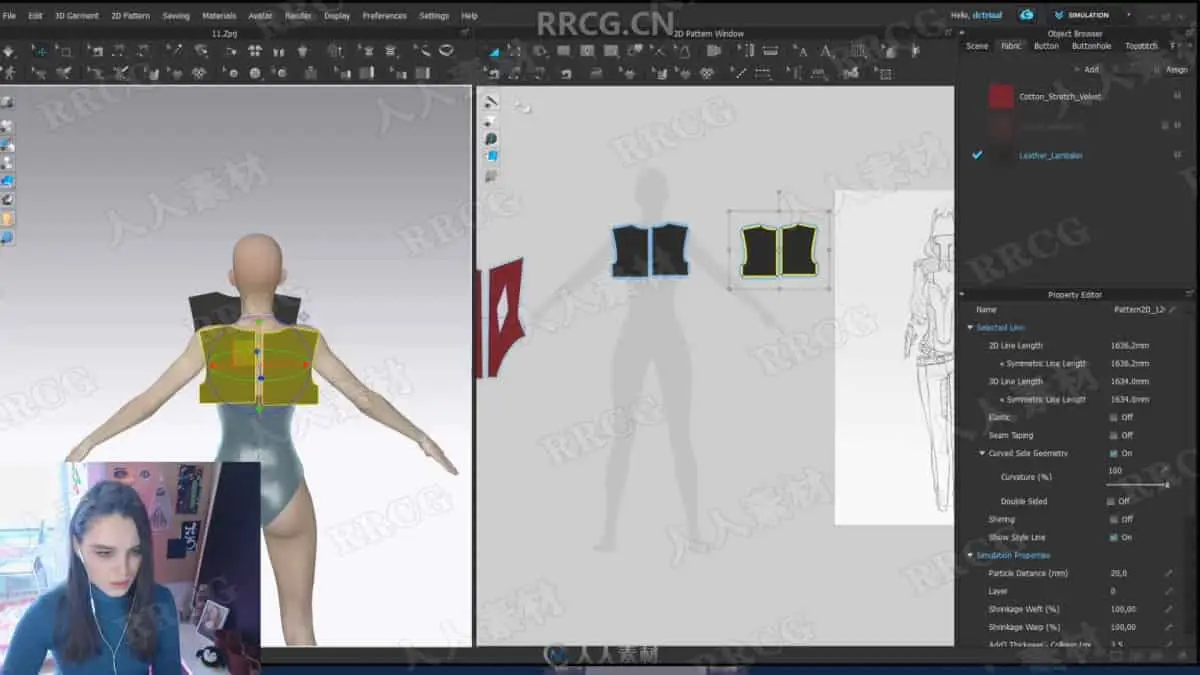Viewport: 1200px width, 675px height.
Task: Choose the Rectangle pattern tool in 2D toolbar
Action: click(x=565, y=51)
